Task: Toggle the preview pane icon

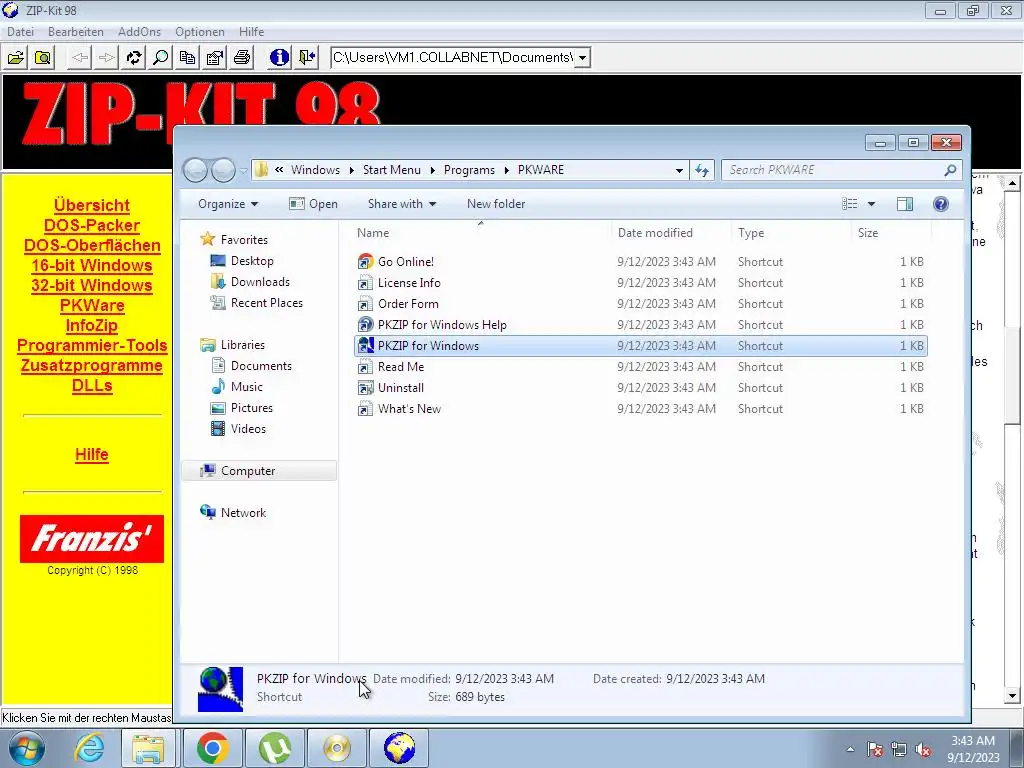Action: pyautogui.click(x=905, y=204)
